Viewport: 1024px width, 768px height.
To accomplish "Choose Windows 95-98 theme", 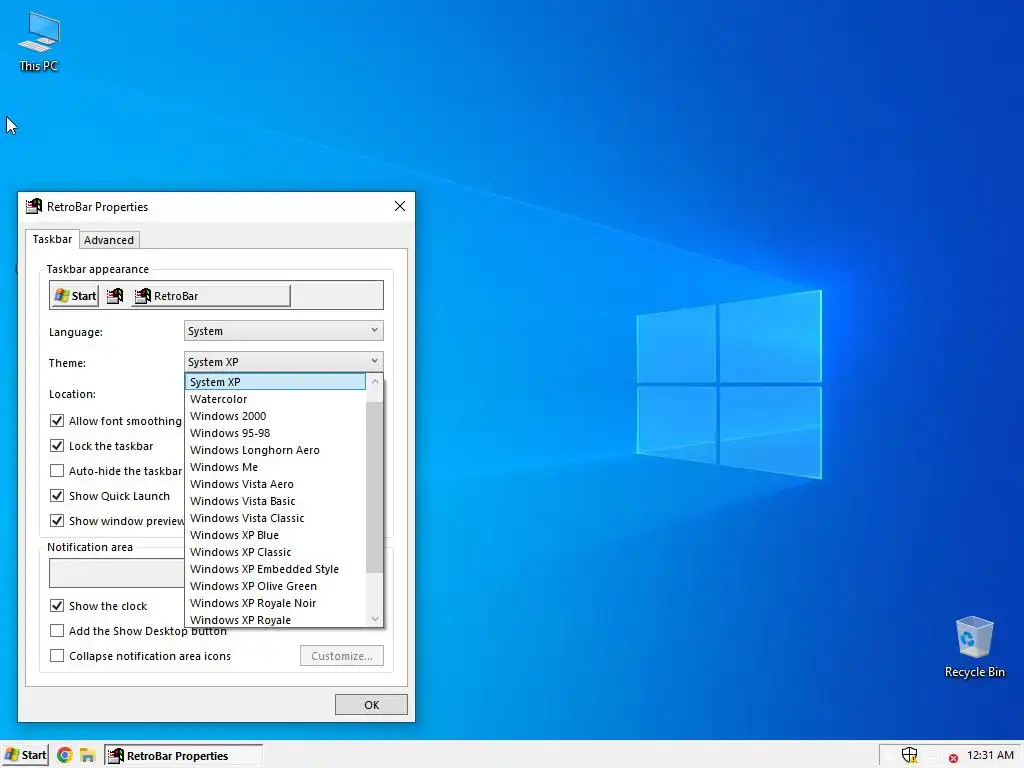I will 275,433.
